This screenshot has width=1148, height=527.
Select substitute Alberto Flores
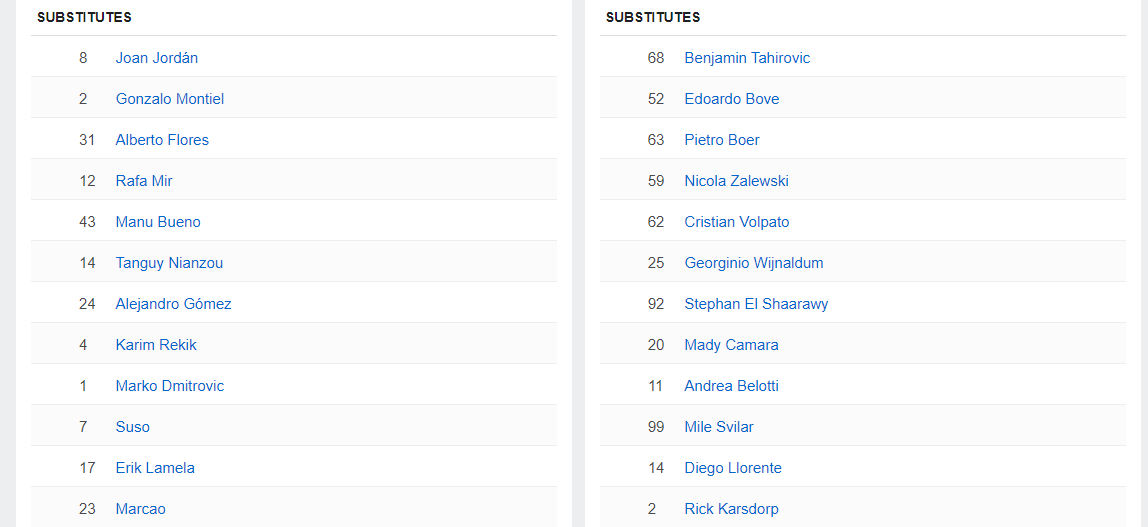coord(162,140)
